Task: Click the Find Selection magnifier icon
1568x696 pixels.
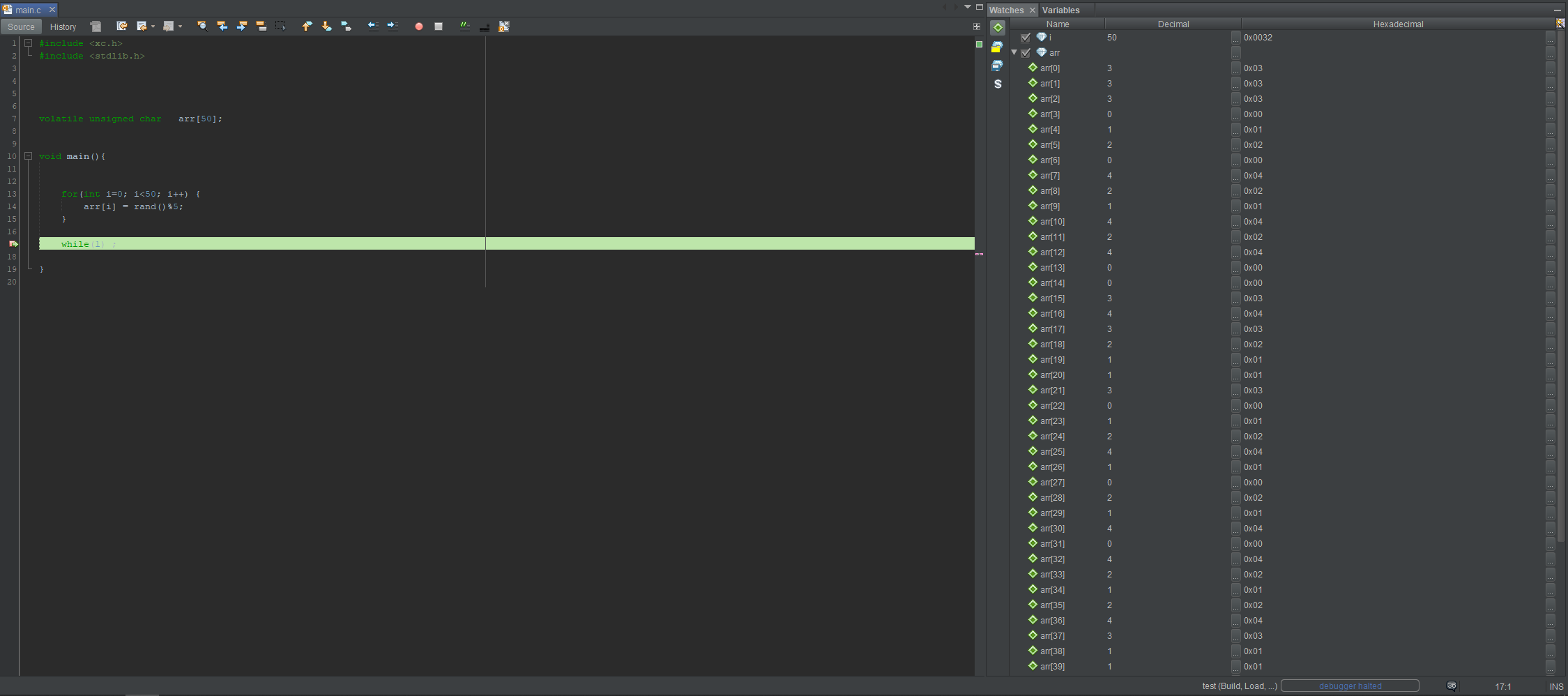Action: 202,27
